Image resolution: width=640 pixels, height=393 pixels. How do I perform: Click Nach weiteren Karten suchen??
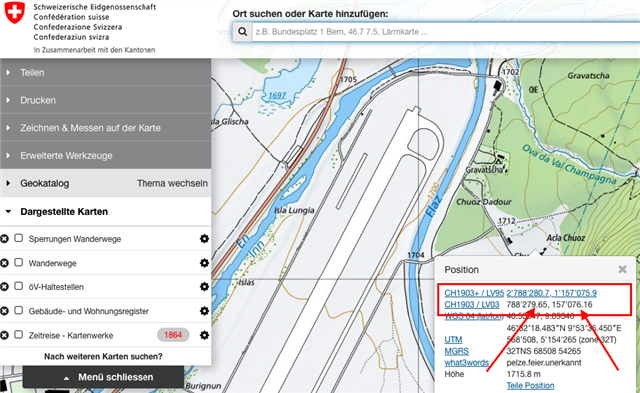[x=103, y=356]
